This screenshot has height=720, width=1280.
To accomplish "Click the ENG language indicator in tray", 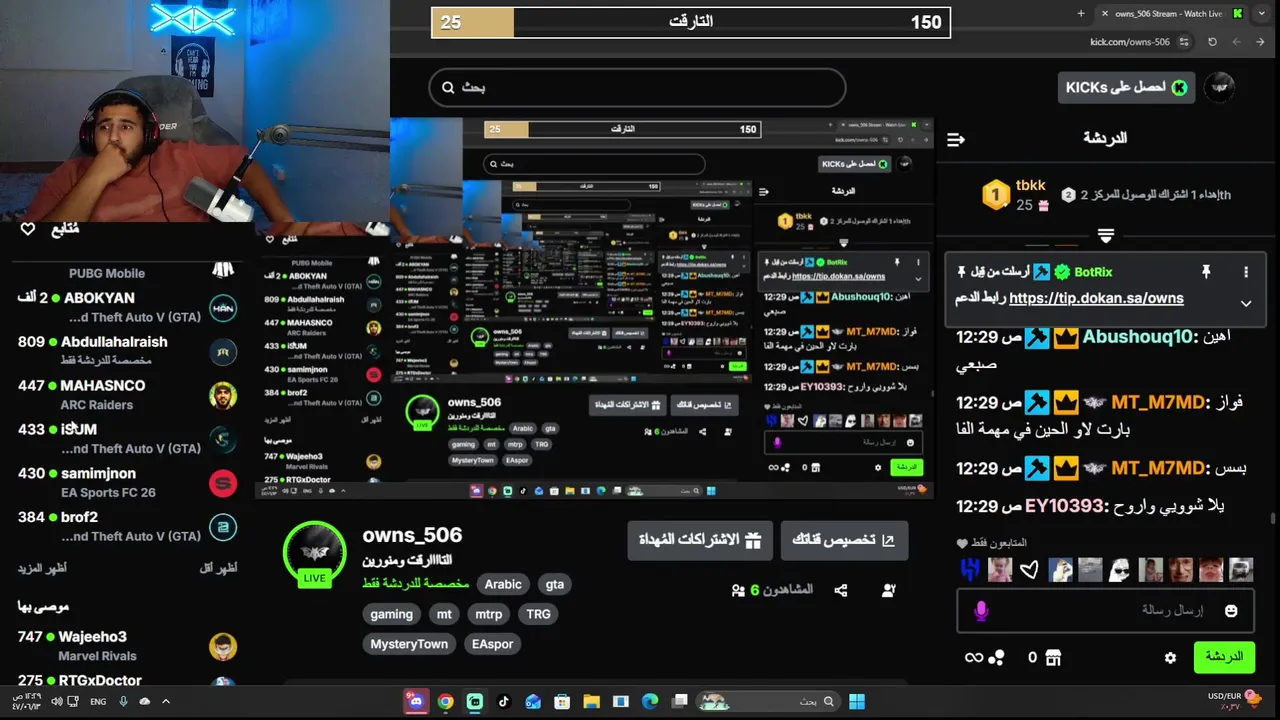I will 98,702.
